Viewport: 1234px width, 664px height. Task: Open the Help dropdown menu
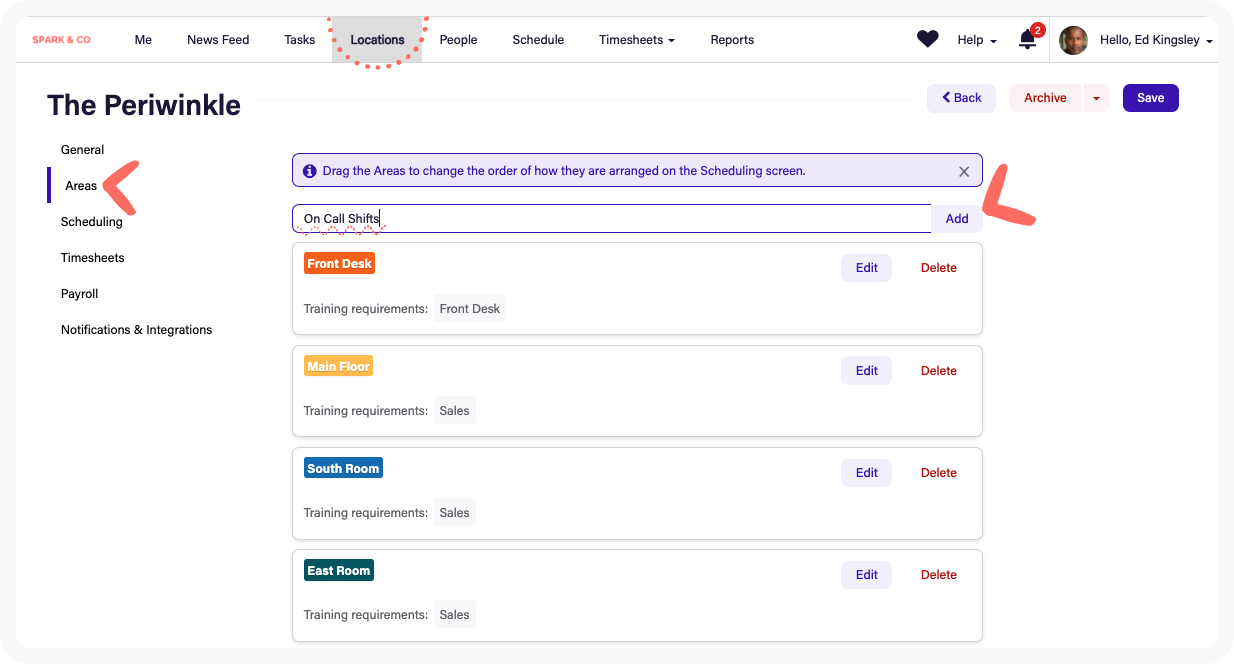pyautogui.click(x=975, y=40)
